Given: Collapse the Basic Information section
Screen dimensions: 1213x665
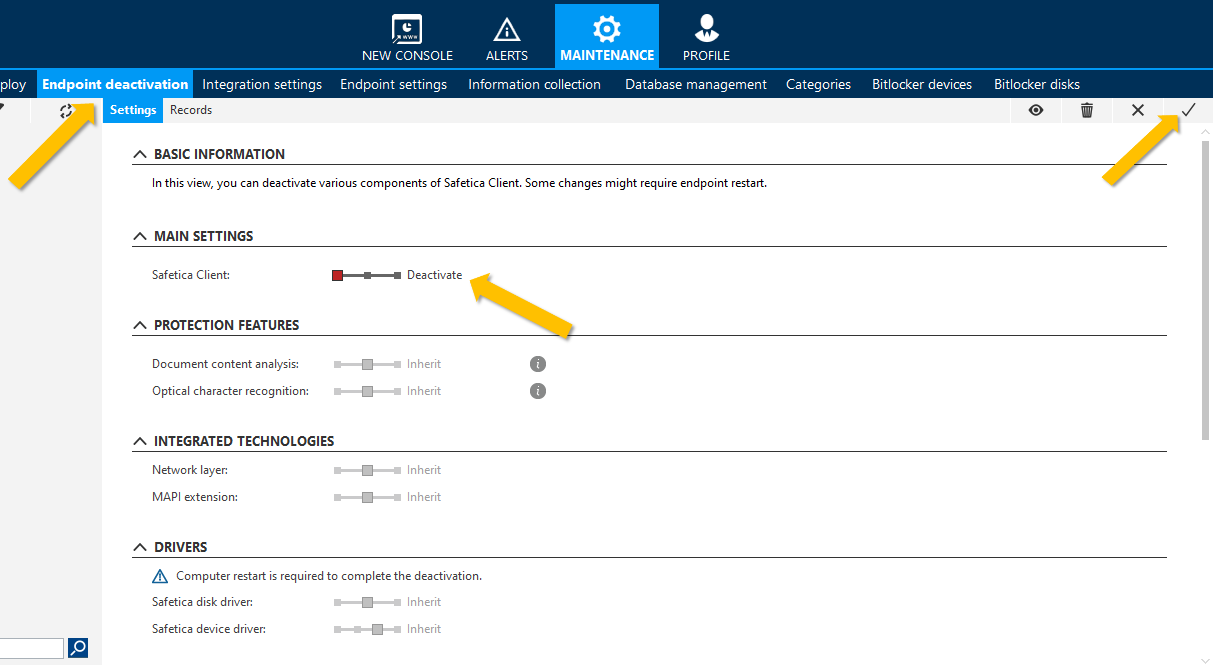Looking at the screenshot, I should (x=139, y=154).
